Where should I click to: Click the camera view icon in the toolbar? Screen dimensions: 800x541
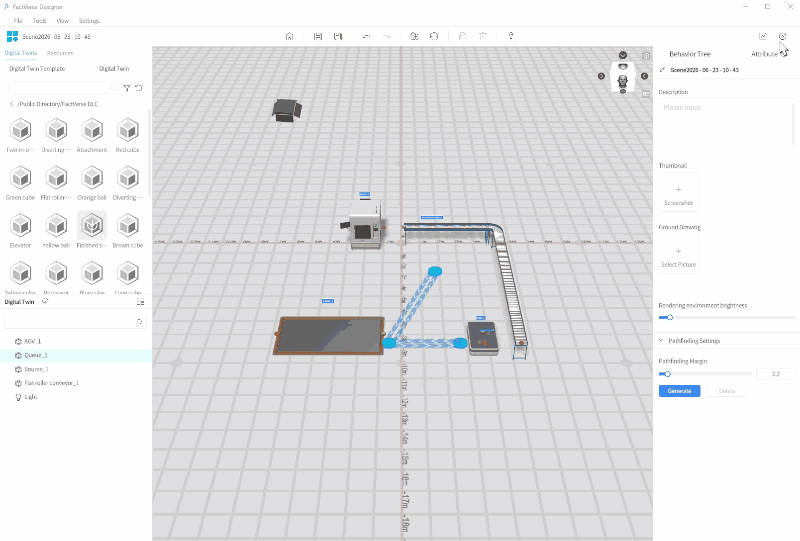[x=414, y=36]
